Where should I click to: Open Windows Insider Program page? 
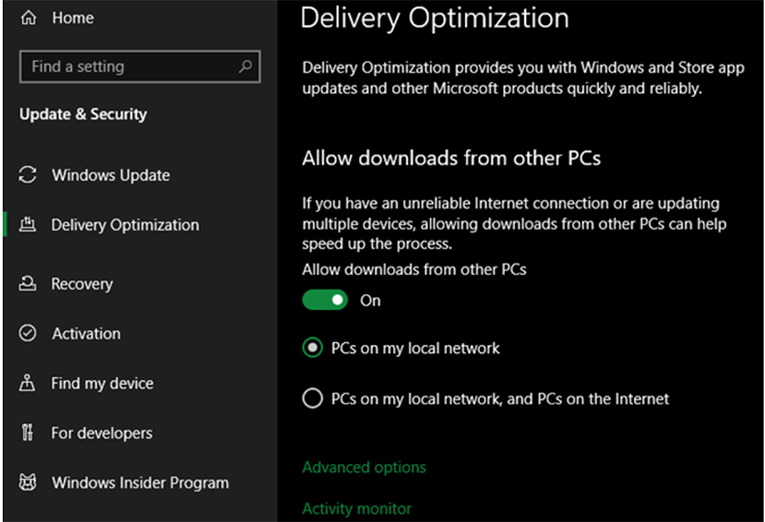click(x=140, y=483)
